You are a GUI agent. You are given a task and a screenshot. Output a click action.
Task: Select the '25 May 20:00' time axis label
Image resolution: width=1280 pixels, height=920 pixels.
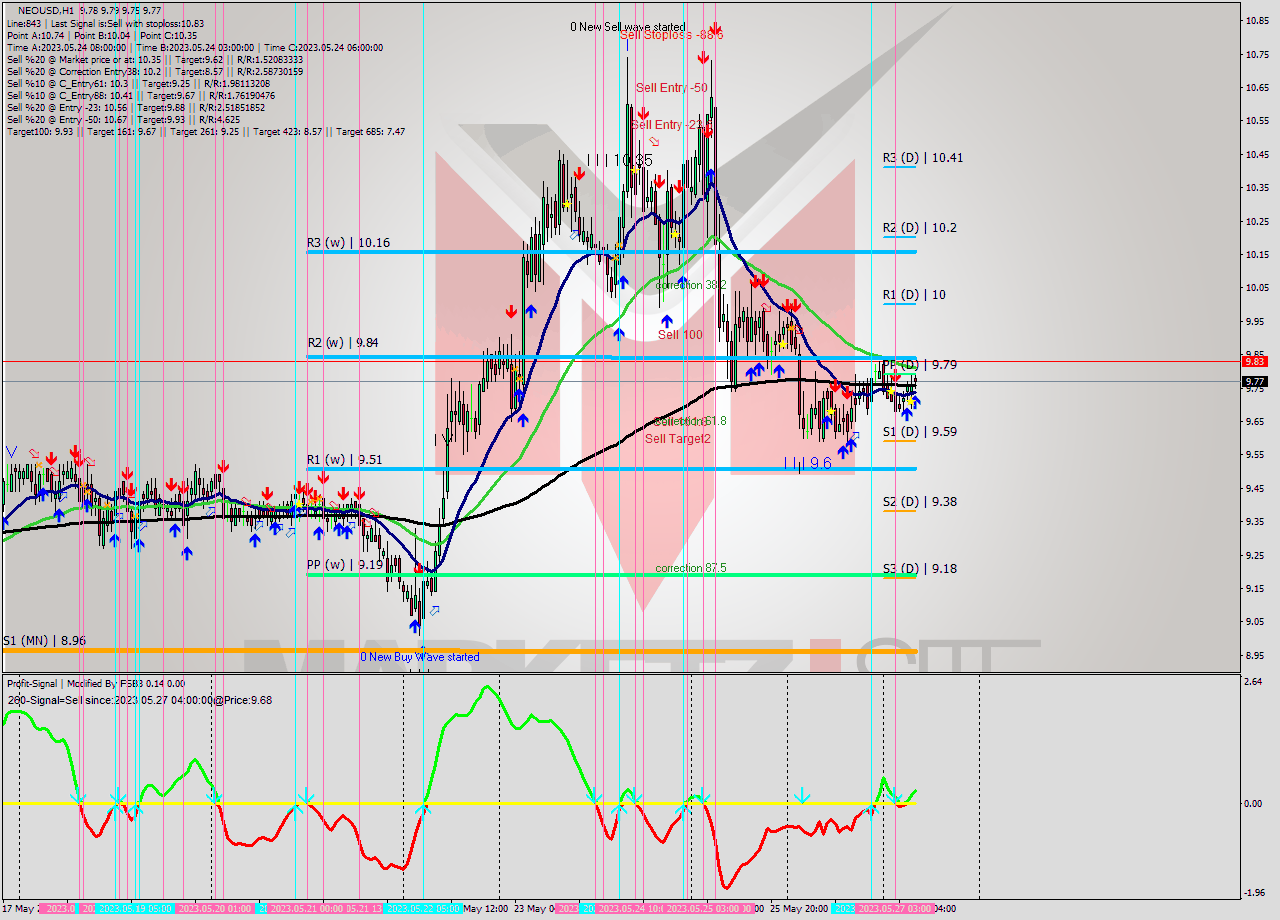[x=798, y=909]
